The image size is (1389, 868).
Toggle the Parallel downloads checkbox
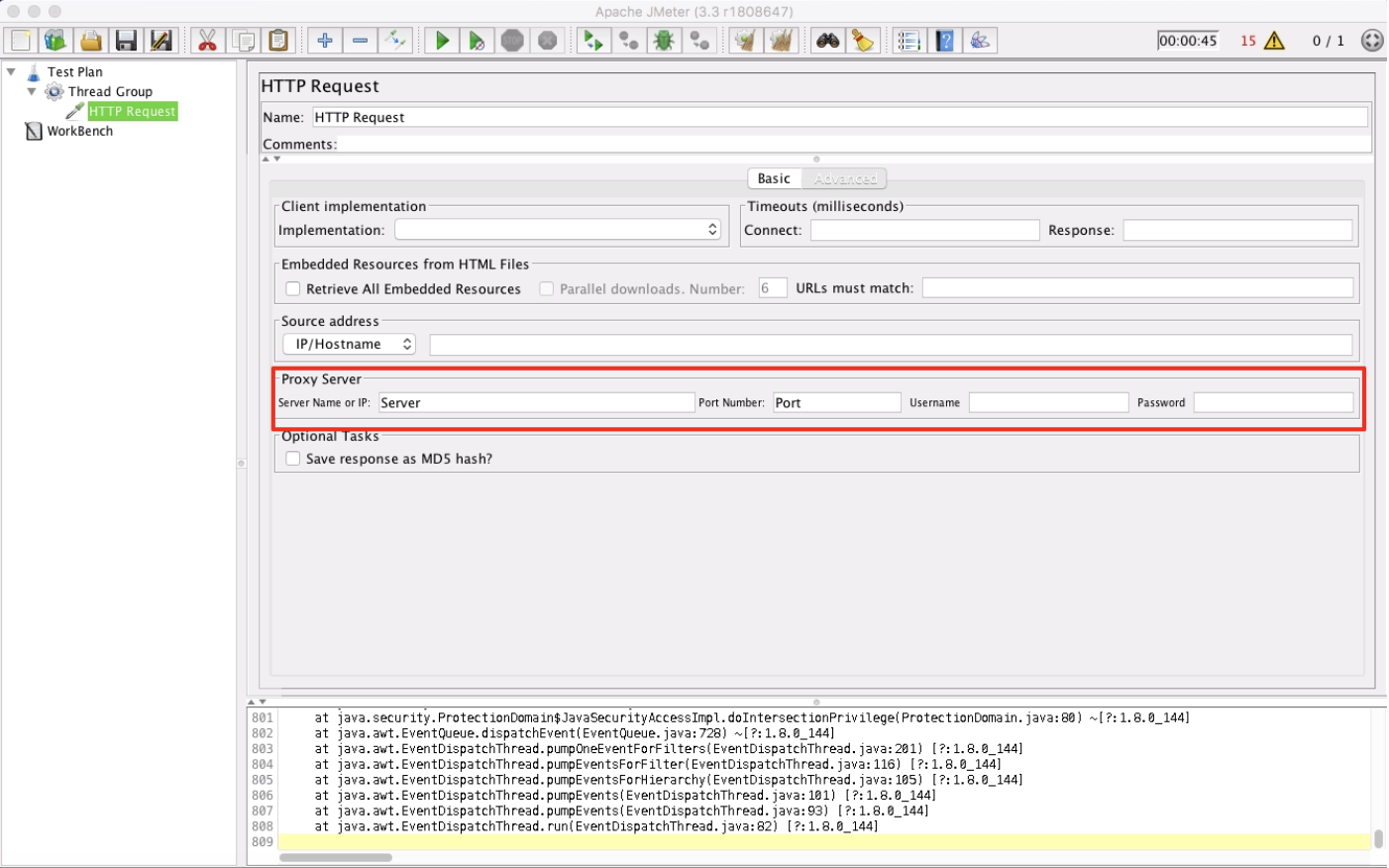546,289
